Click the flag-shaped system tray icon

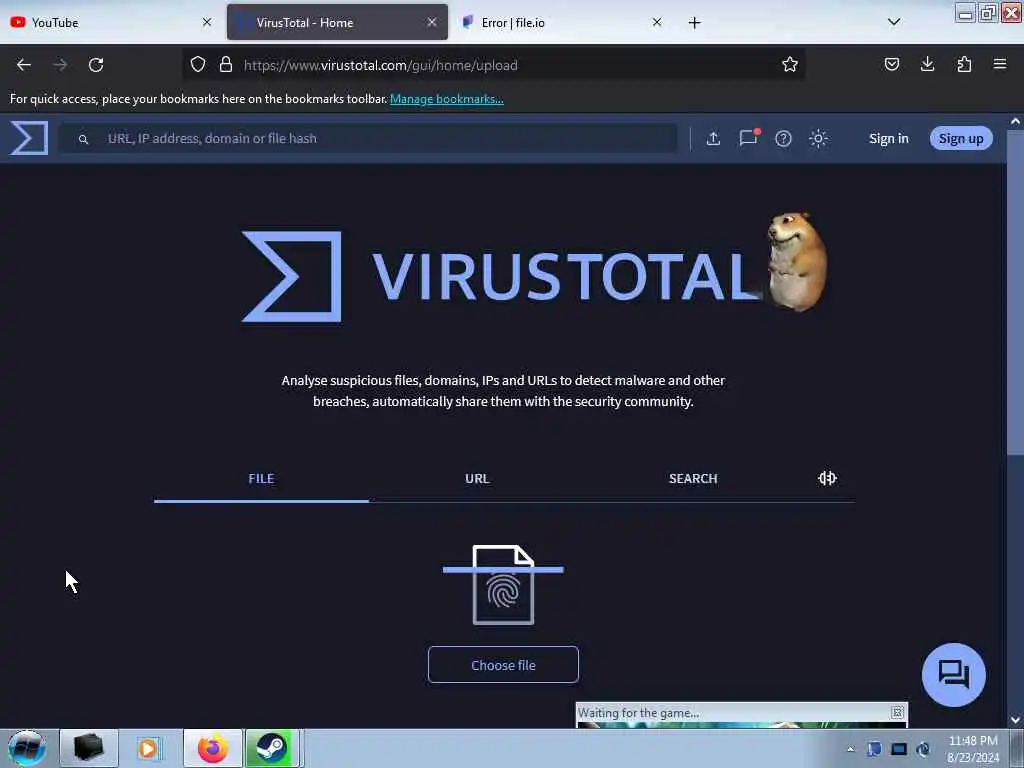(874, 749)
